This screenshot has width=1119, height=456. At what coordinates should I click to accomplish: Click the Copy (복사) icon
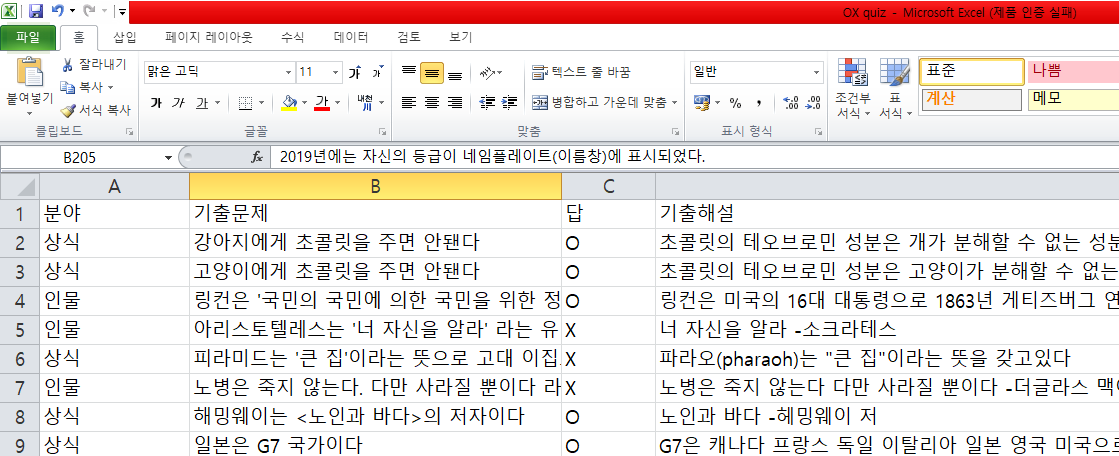pos(68,87)
